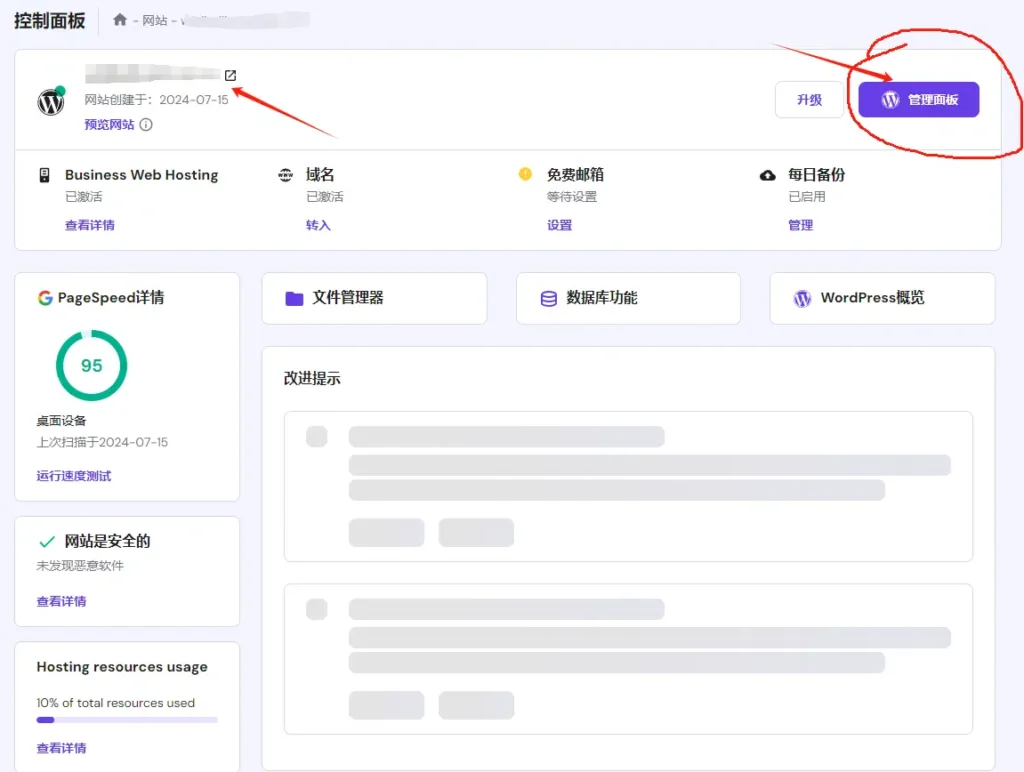Viewport: 1024px width, 772px height.
Task: Click the green checkmark on the 网站是安全的 card
Action: pyautogui.click(x=47, y=540)
